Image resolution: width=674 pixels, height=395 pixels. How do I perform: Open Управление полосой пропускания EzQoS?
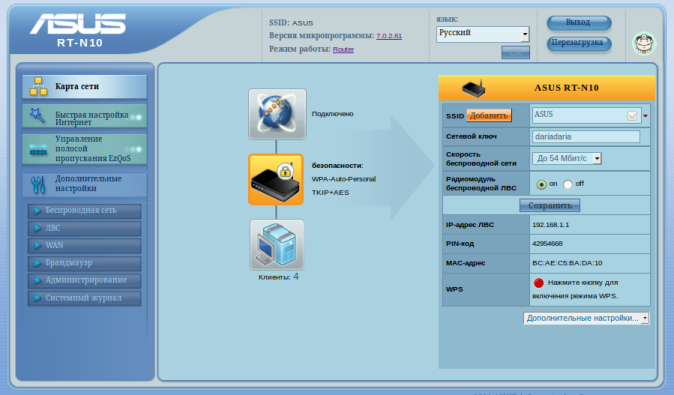tap(85, 149)
